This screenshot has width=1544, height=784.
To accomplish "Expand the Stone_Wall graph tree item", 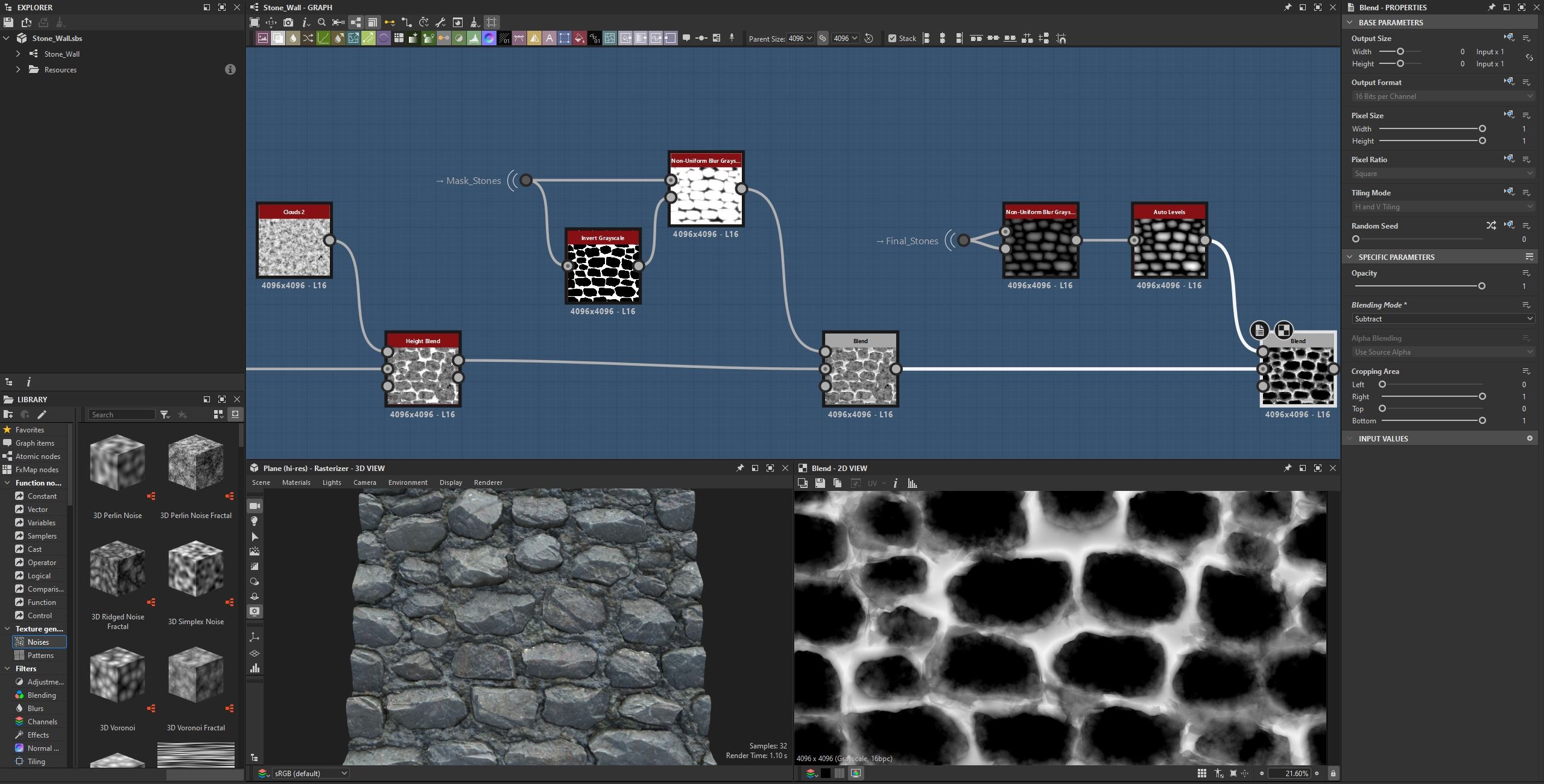I will coord(18,54).
